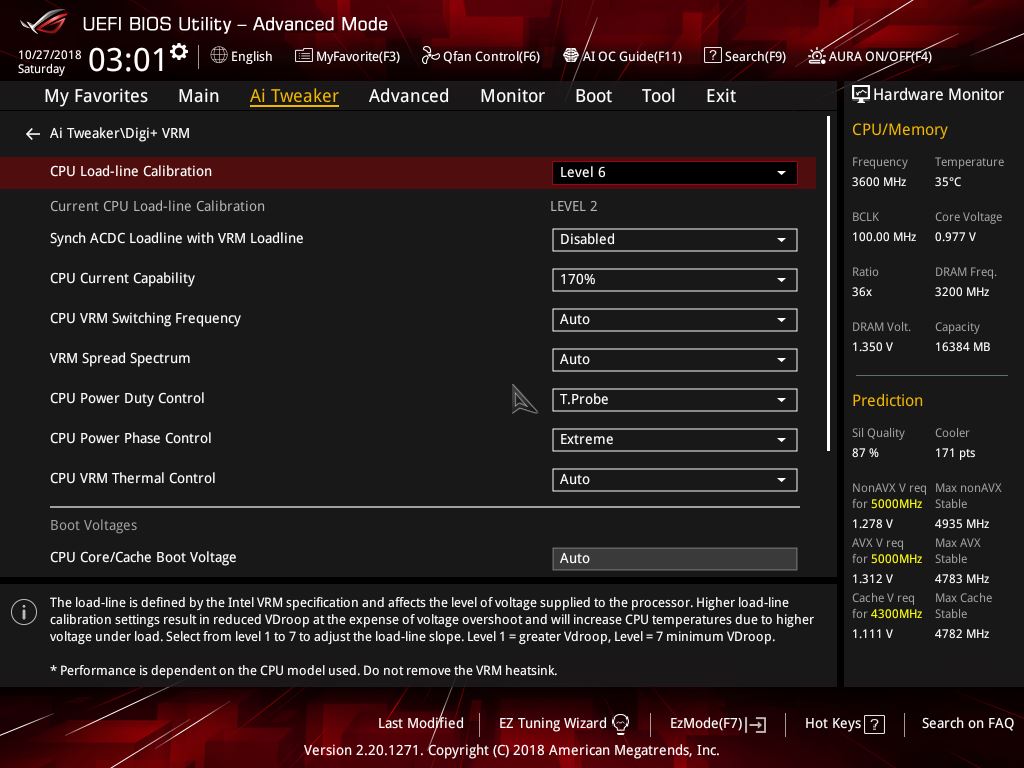Click the settings list scrollbar
Viewport: 1024px width, 768px height.
(x=828, y=283)
